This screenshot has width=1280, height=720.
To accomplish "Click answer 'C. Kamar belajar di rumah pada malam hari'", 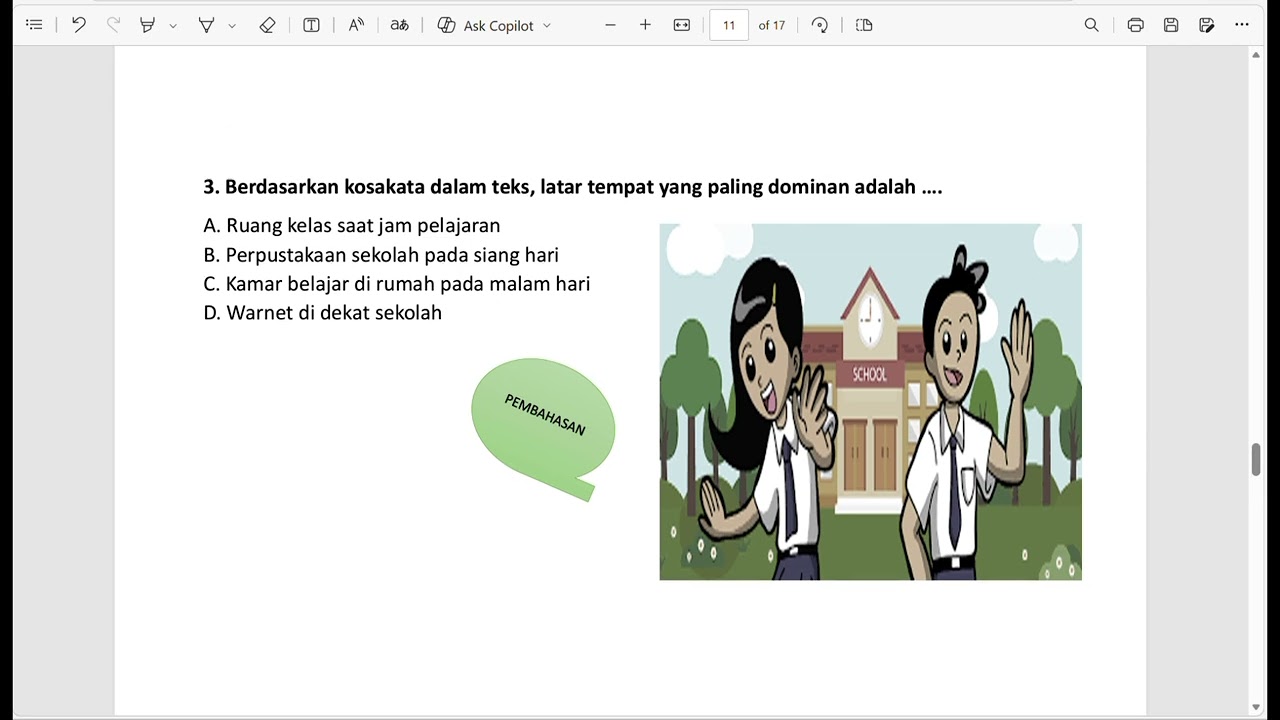I will (x=397, y=284).
